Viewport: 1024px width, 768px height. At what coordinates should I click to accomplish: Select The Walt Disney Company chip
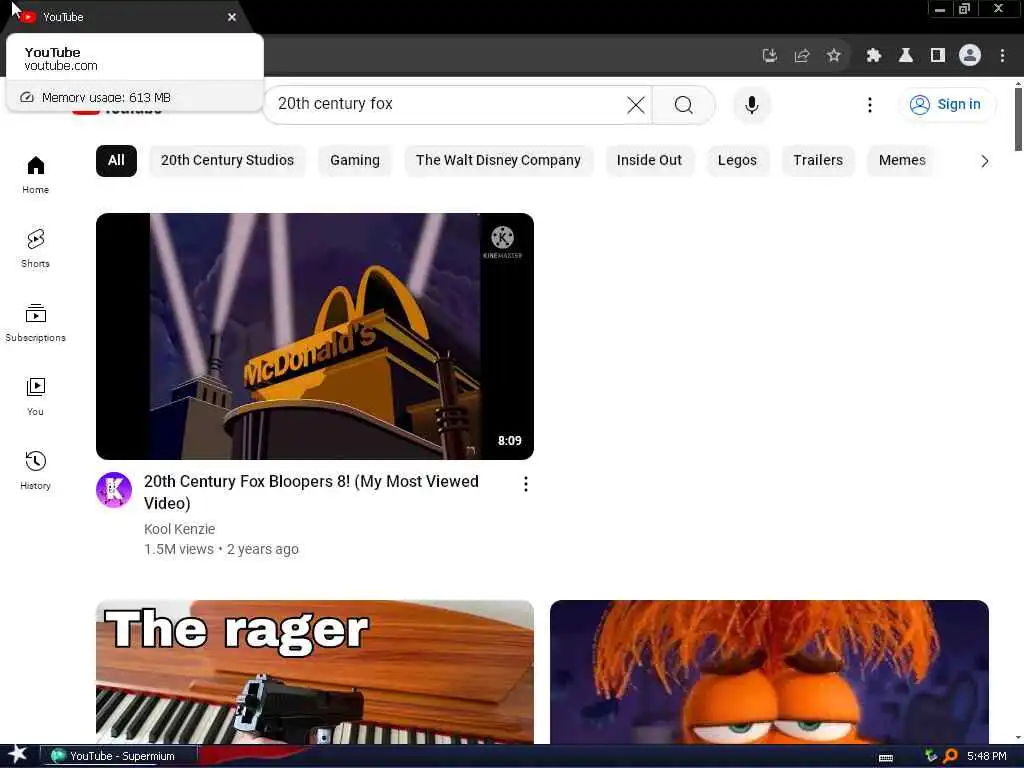pyautogui.click(x=498, y=161)
